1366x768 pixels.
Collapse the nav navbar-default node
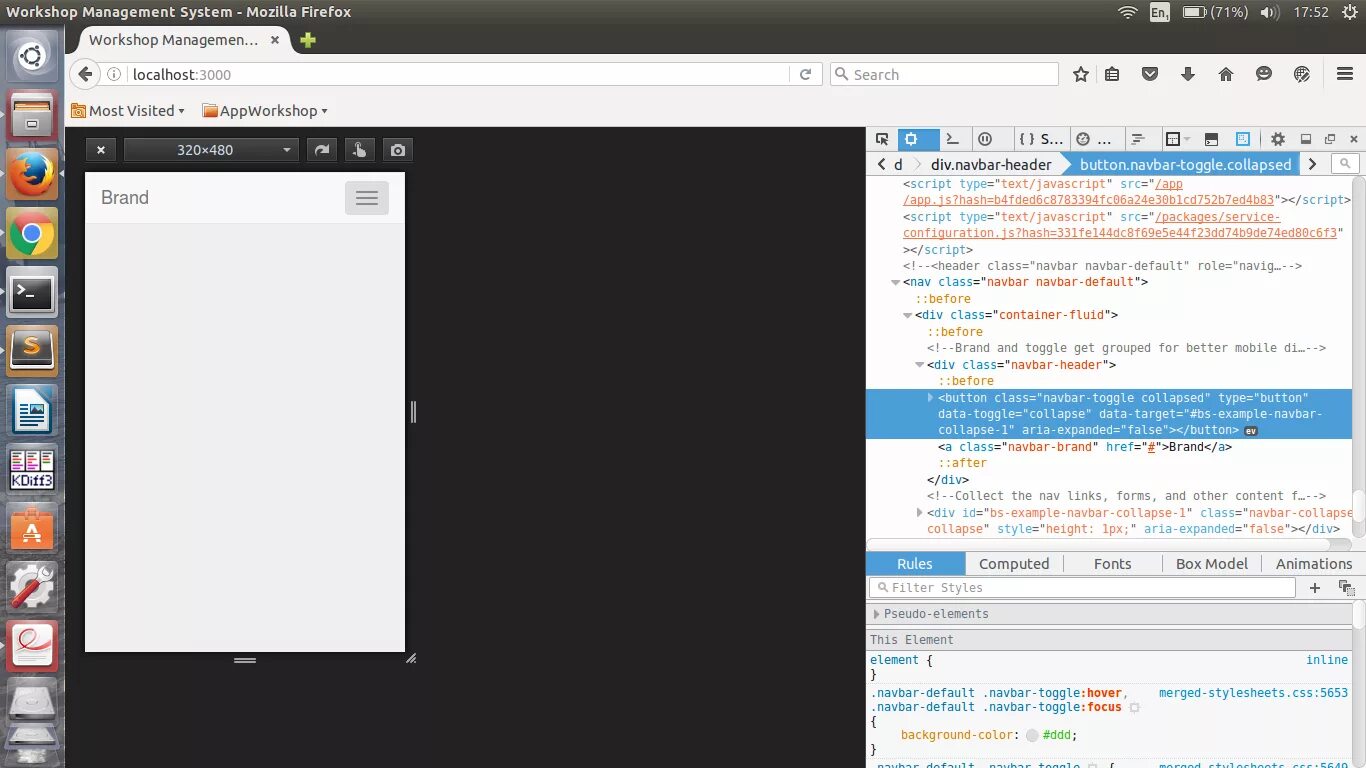click(x=895, y=282)
